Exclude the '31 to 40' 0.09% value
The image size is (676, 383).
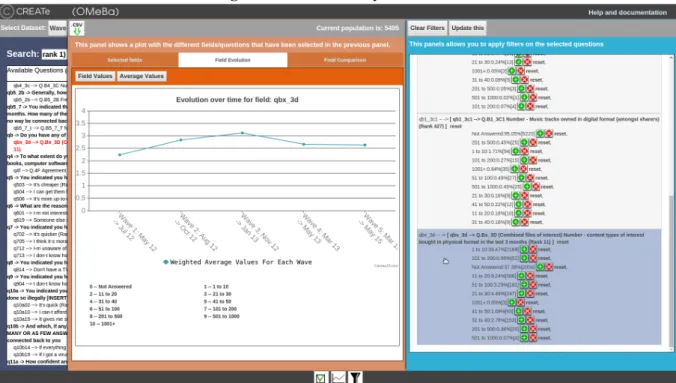coord(524,80)
